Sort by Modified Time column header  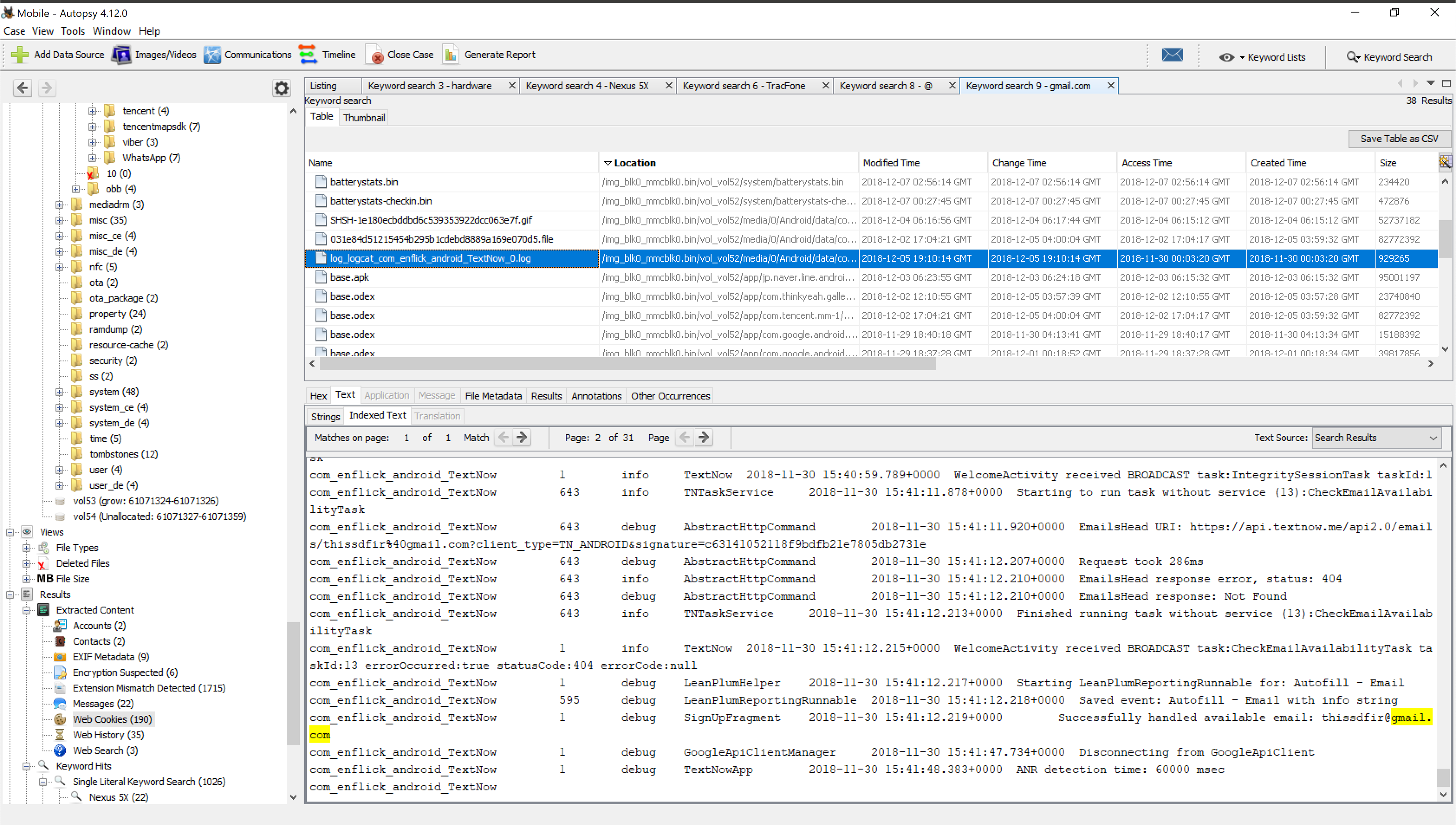click(923, 162)
